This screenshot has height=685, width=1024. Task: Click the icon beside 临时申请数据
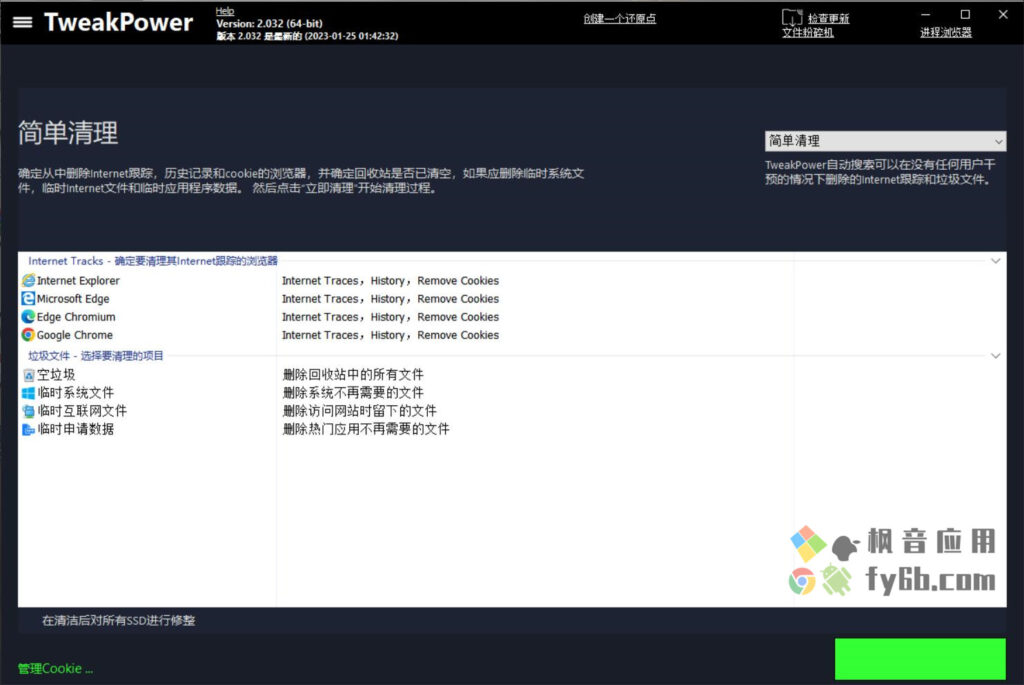point(28,430)
